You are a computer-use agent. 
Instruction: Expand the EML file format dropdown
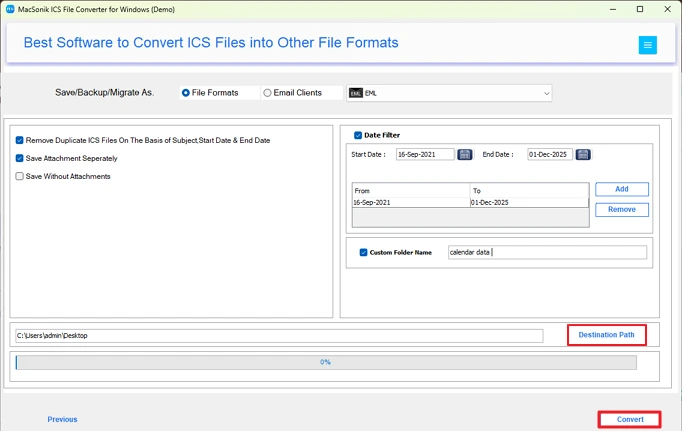pos(546,93)
